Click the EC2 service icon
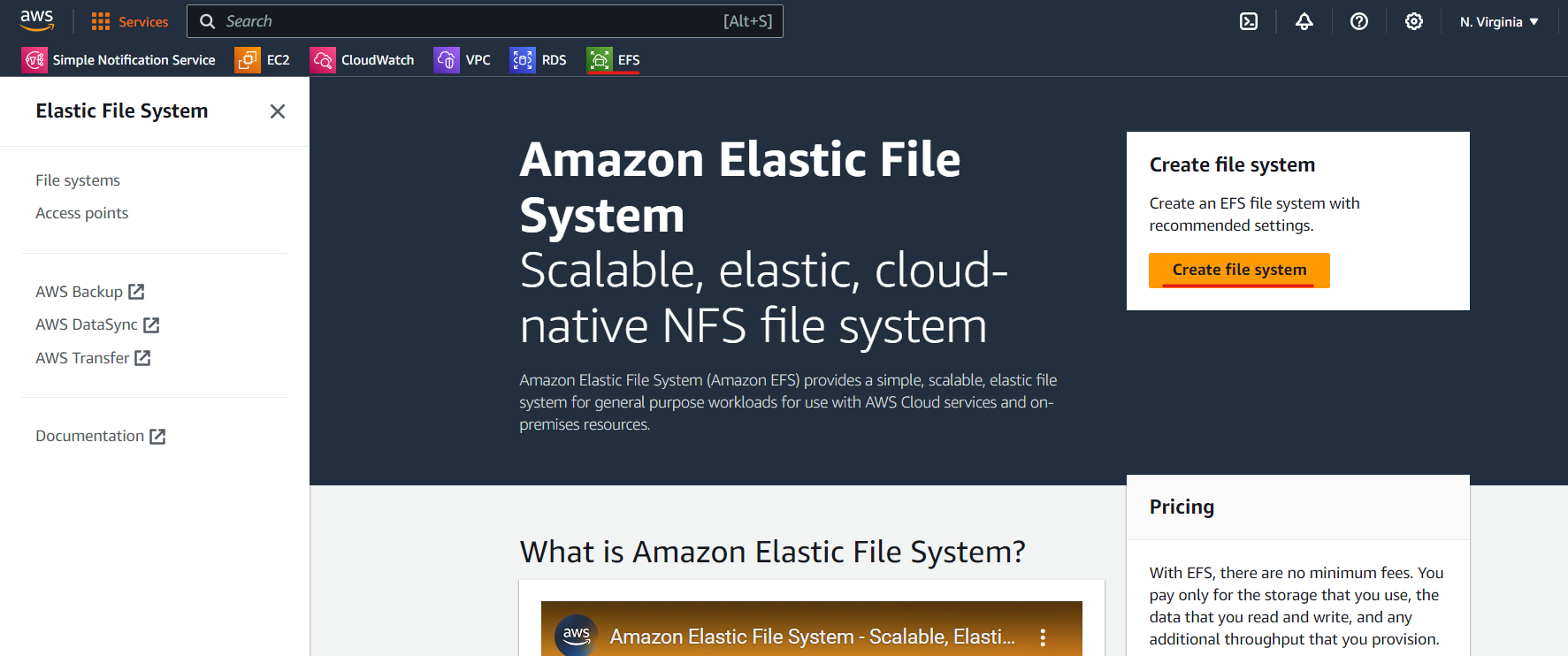 (248, 60)
